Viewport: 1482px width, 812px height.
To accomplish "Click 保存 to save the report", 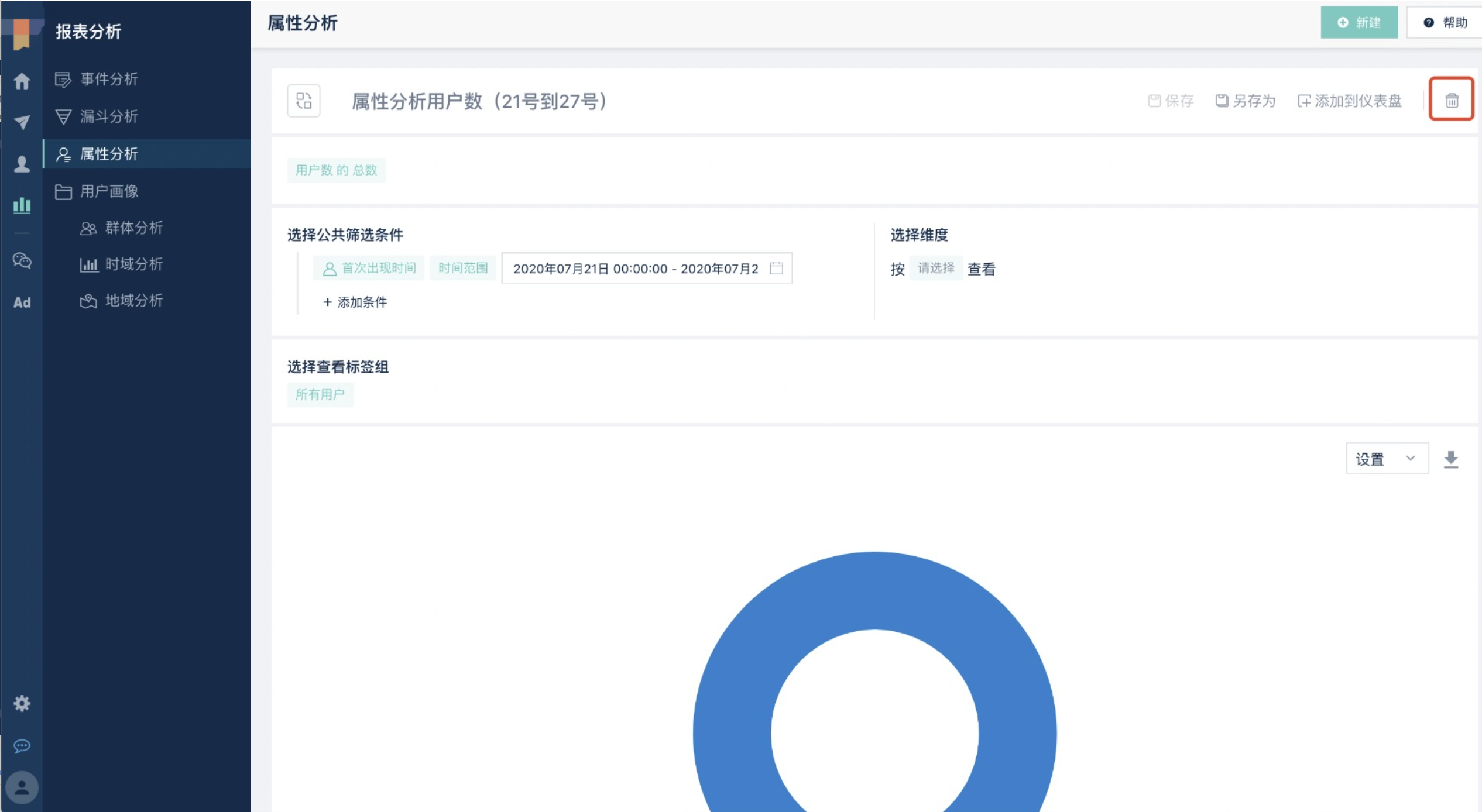I will [x=1171, y=101].
